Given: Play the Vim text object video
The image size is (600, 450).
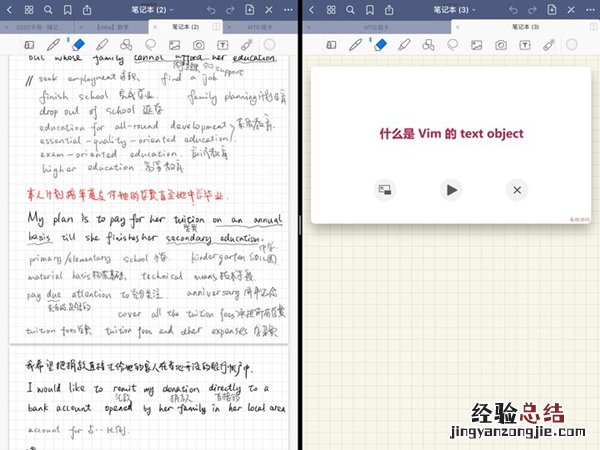Looking at the screenshot, I should click(x=451, y=190).
